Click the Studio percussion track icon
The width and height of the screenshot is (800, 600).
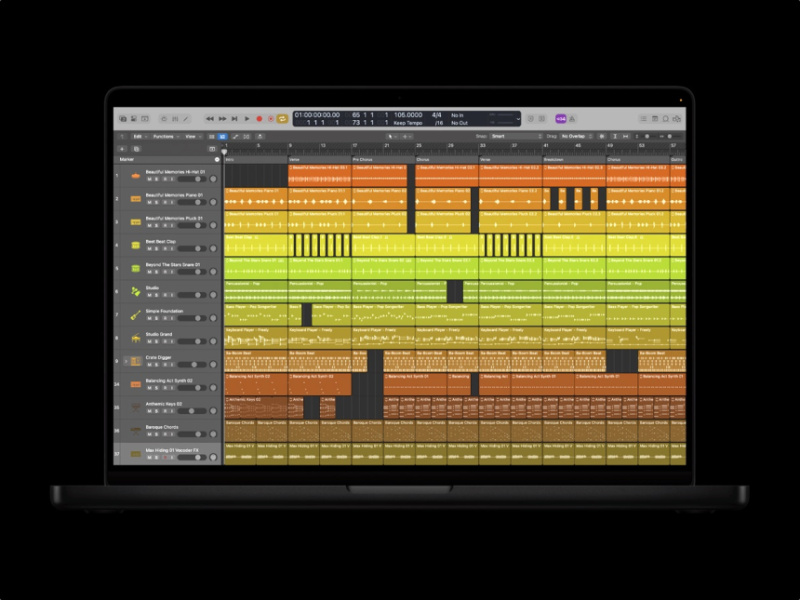(135, 291)
